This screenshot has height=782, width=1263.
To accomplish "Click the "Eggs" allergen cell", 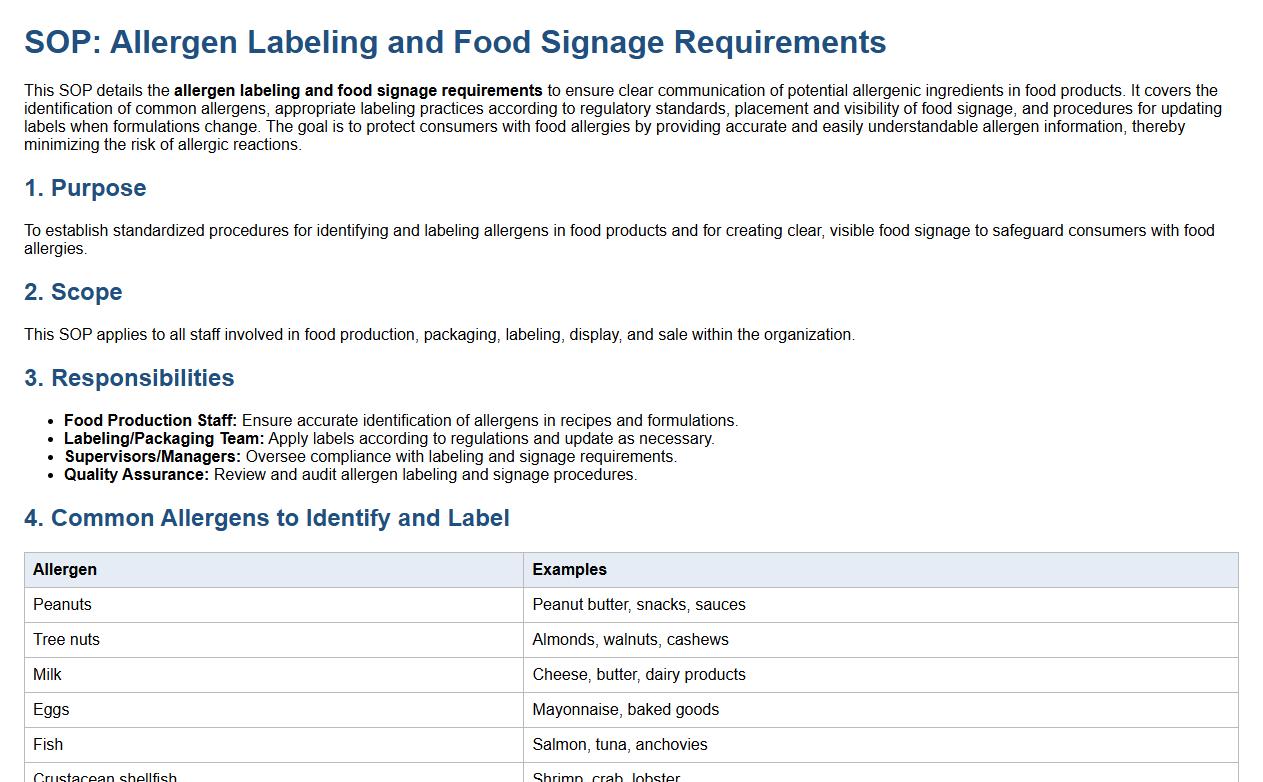I will click(51, 709).
